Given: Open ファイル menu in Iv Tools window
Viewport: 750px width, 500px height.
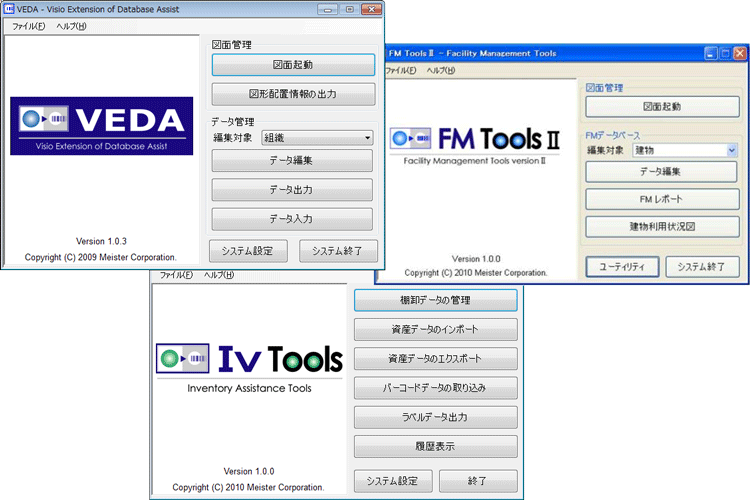Looking at the screenshot, I should click(x=176, y=275).
